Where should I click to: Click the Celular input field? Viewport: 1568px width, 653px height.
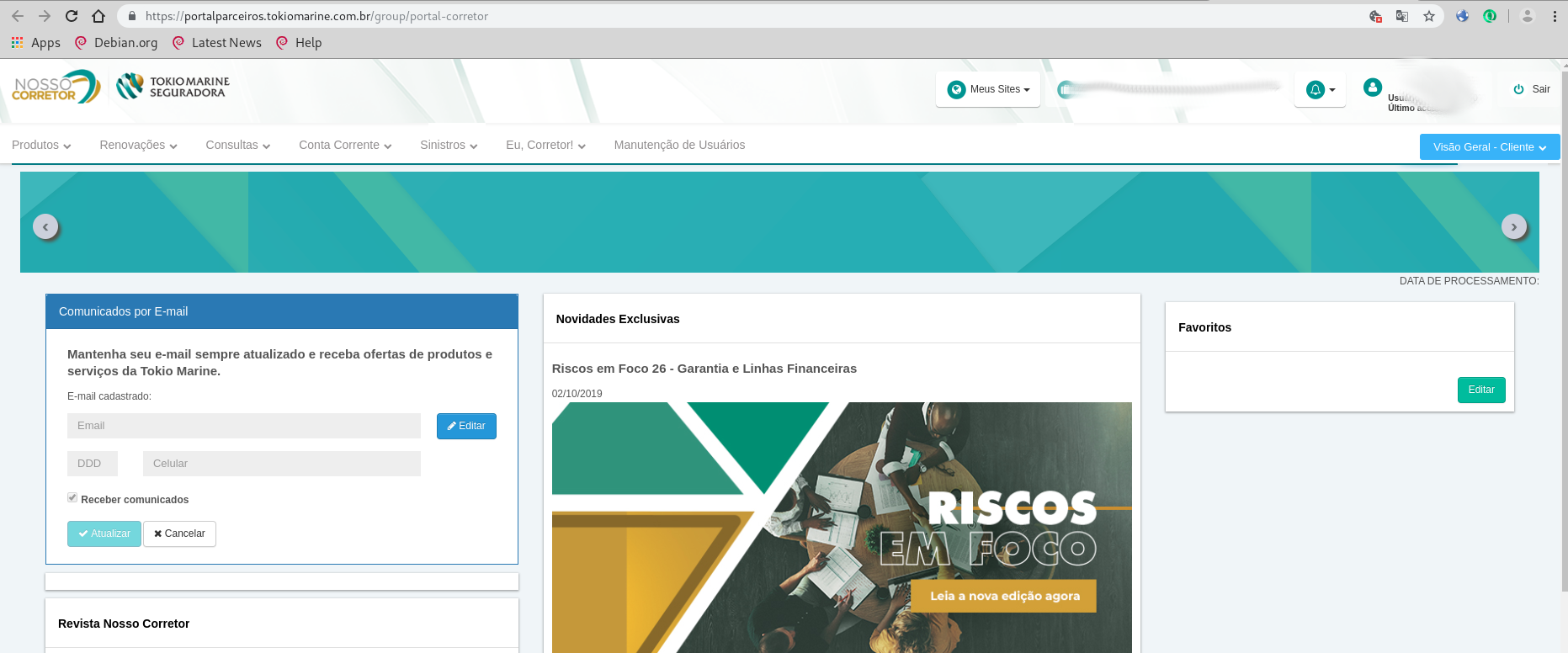282,464
